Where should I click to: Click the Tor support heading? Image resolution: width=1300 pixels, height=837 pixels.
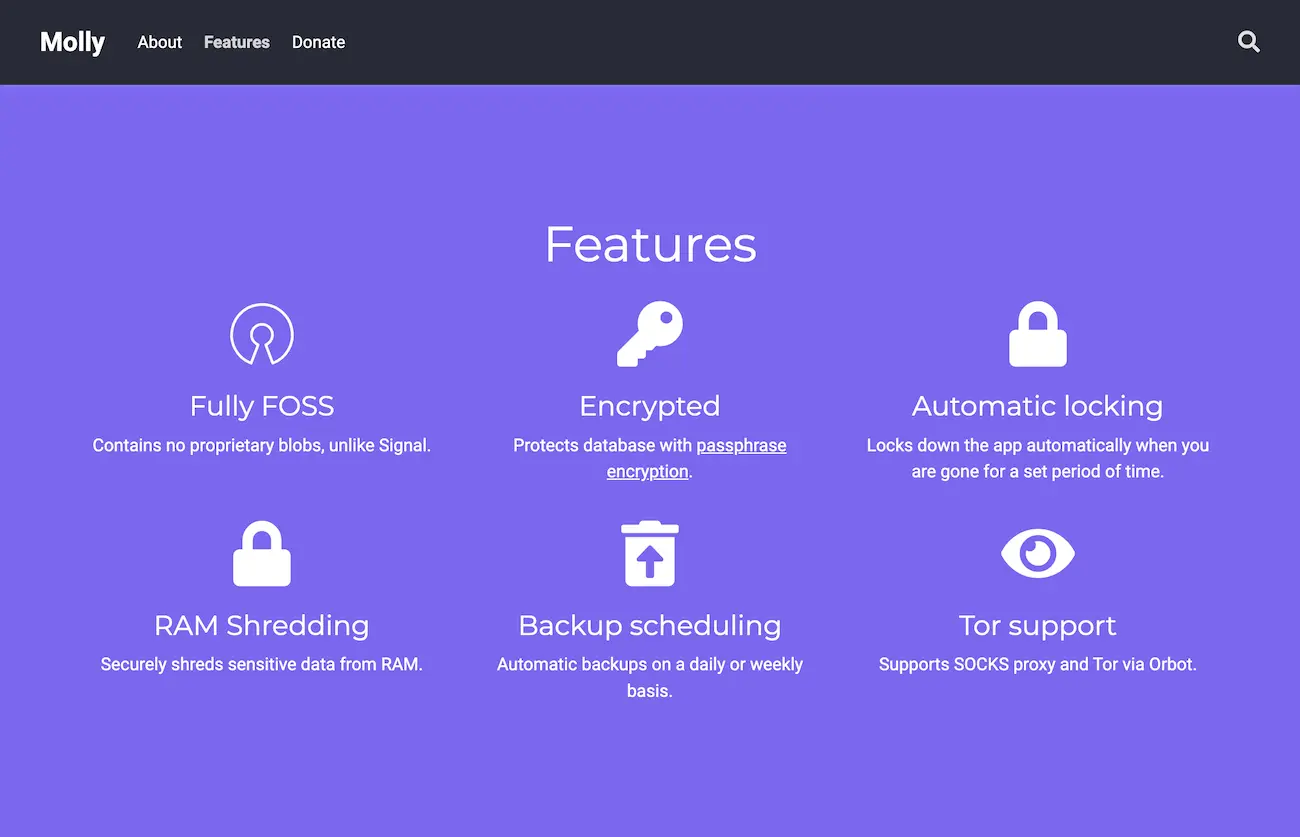pyautogui.click(x=1037, y=625)
